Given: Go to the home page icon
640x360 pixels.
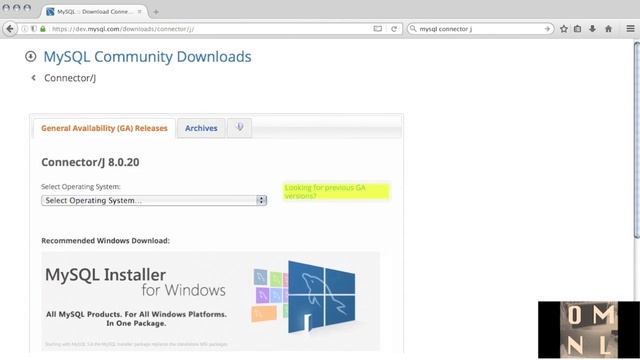Looking at the screenshot, I should 609,29.
